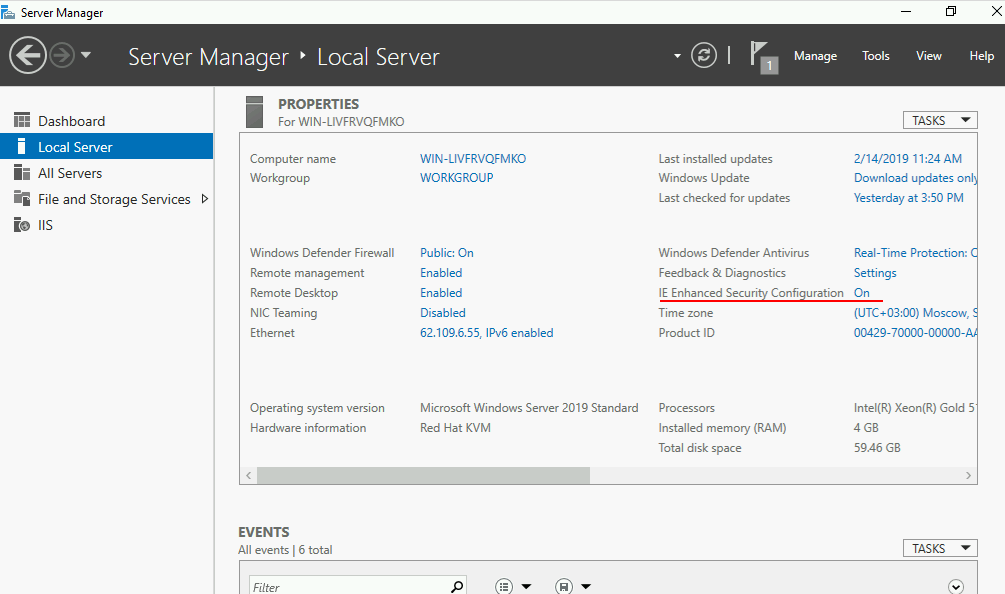Viewport: 1005px width, 594px height.
Task: Click Ethernet address 62.109.6.55 link
Action: 486,333
